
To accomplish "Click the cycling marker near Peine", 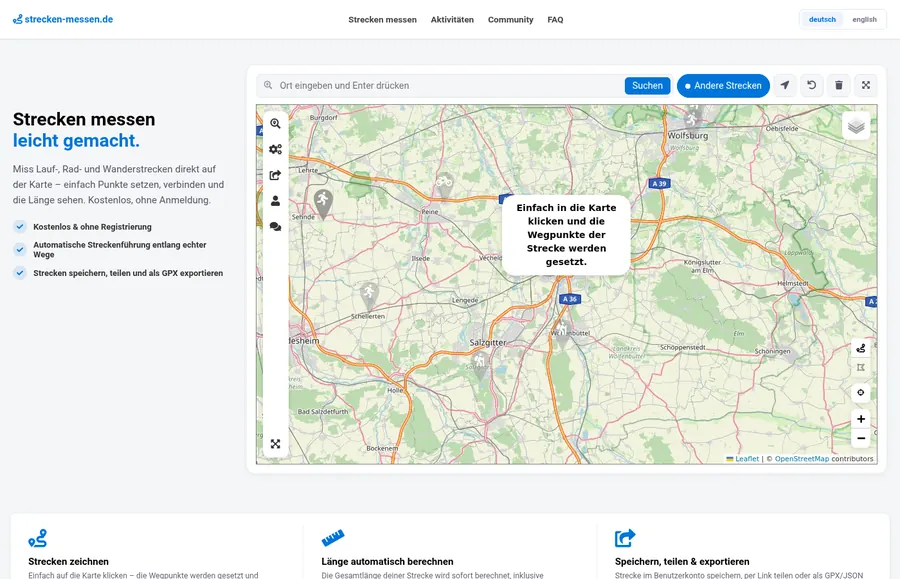I will [x=444, y=185].
